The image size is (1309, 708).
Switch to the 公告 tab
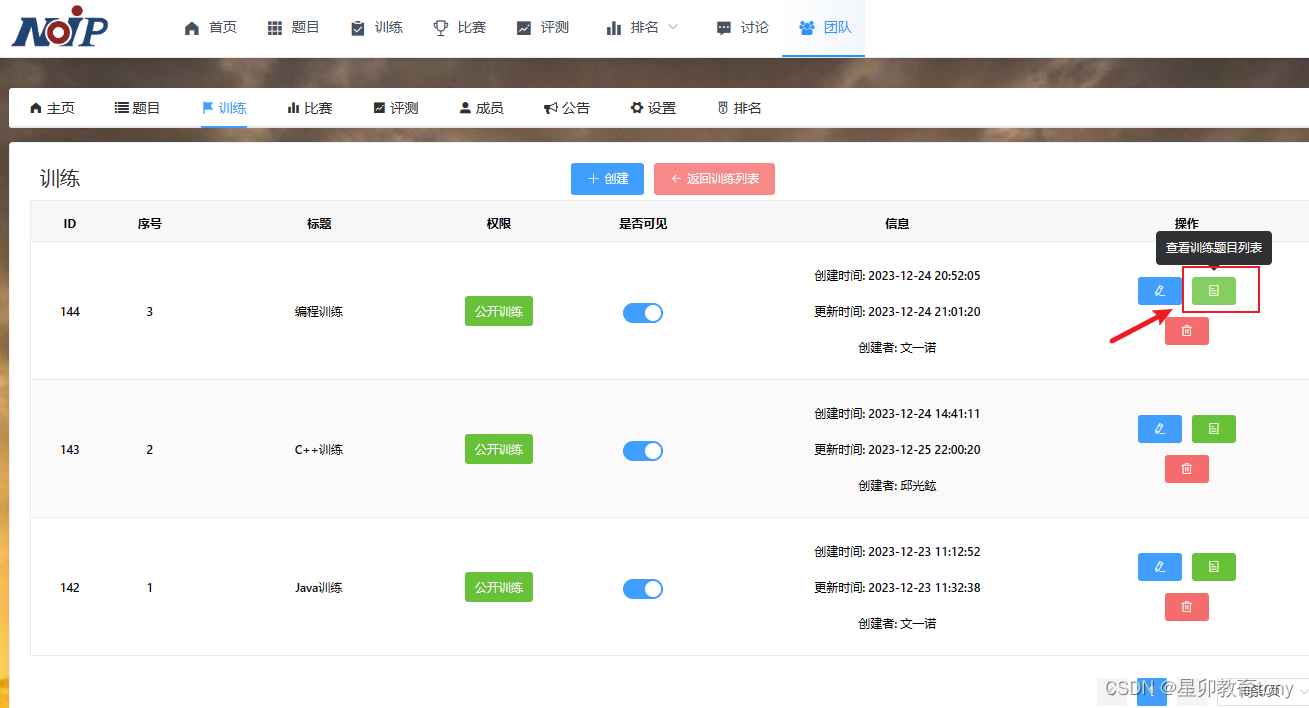coord(567,107)
